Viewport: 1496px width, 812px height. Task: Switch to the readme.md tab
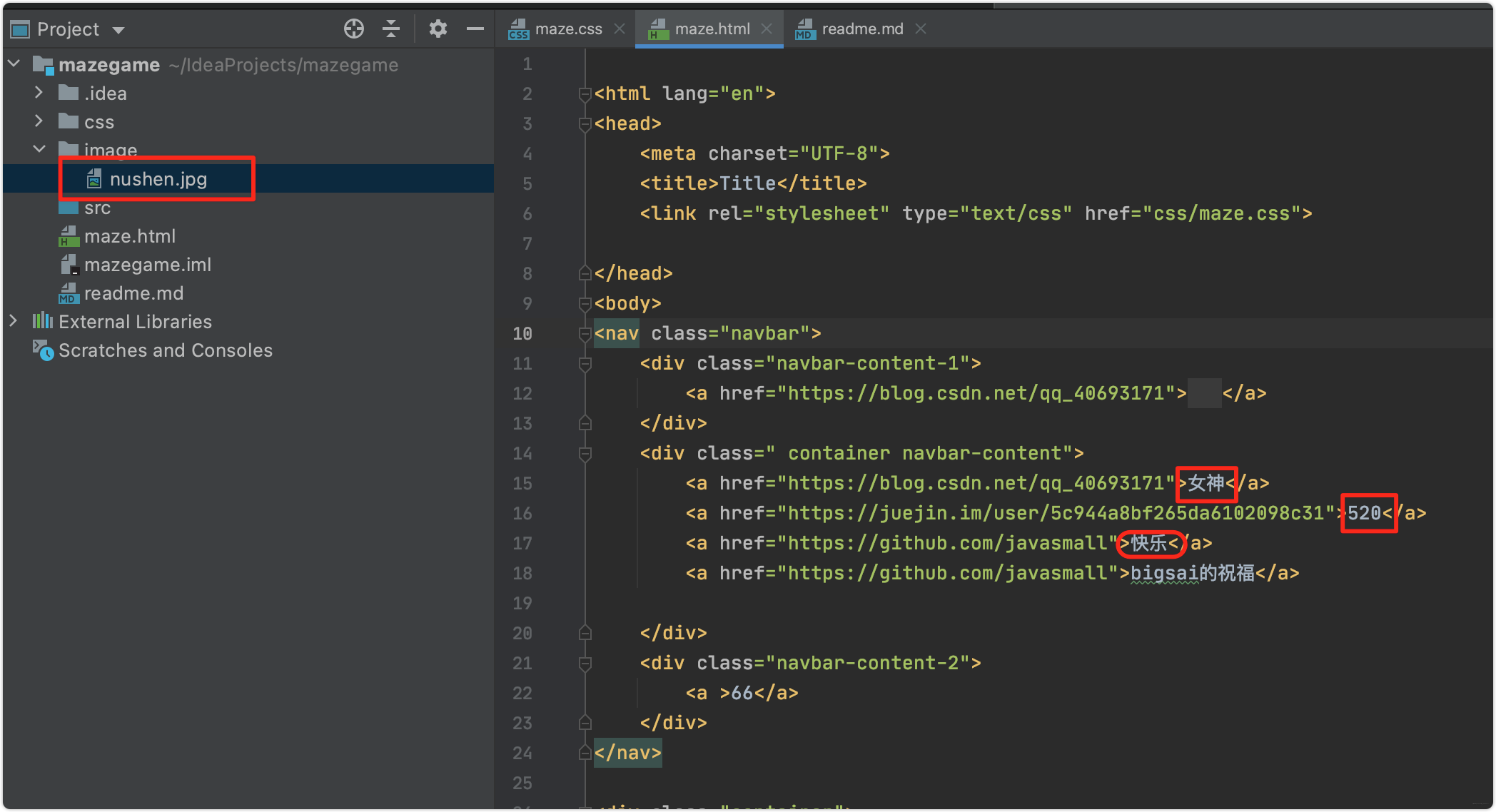point(861,29)
